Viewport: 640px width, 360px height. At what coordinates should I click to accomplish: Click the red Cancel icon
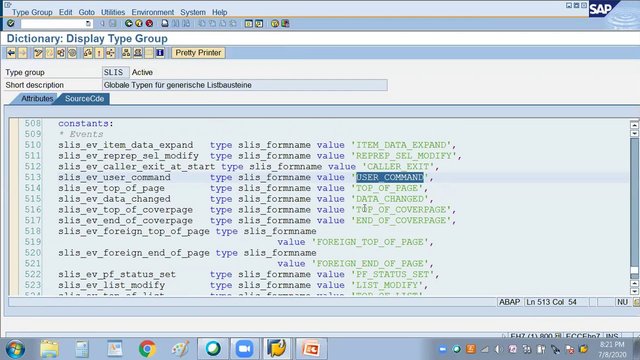149,23
